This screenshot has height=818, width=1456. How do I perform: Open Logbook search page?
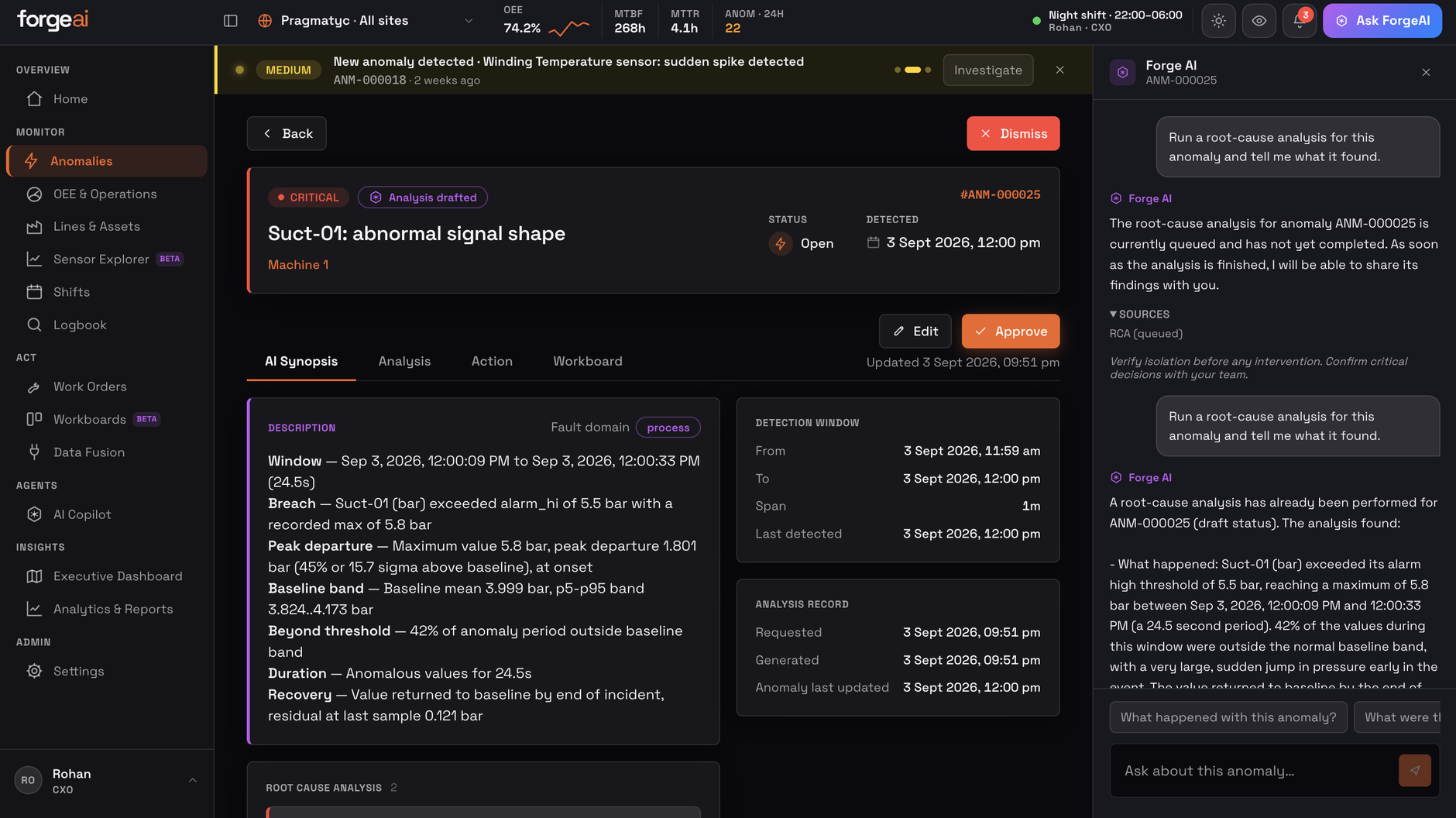[x=107, y=325]
